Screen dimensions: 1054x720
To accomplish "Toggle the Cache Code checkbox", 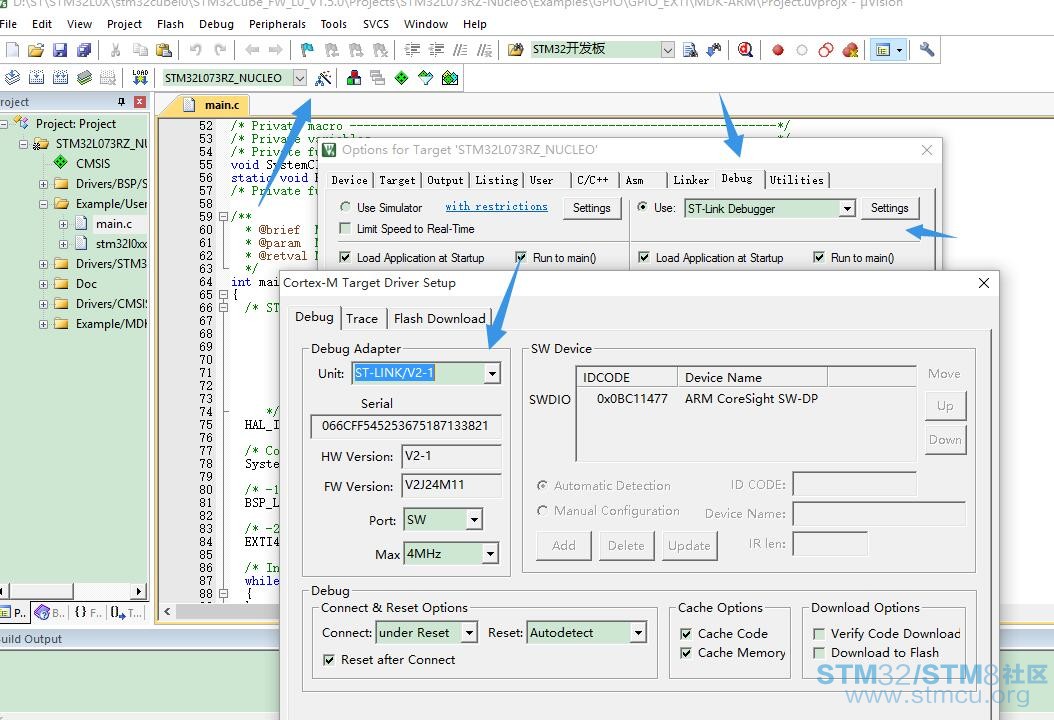I will (686, 633).
